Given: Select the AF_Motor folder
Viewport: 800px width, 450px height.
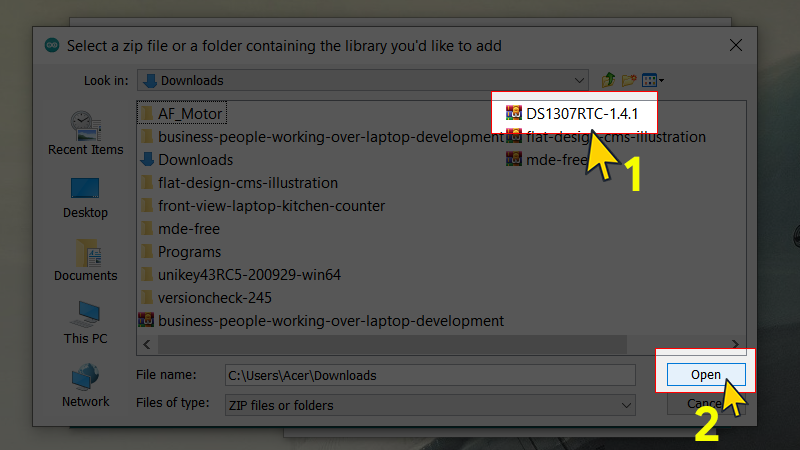Looking at the screenshot, I should (x=182, y=113).
